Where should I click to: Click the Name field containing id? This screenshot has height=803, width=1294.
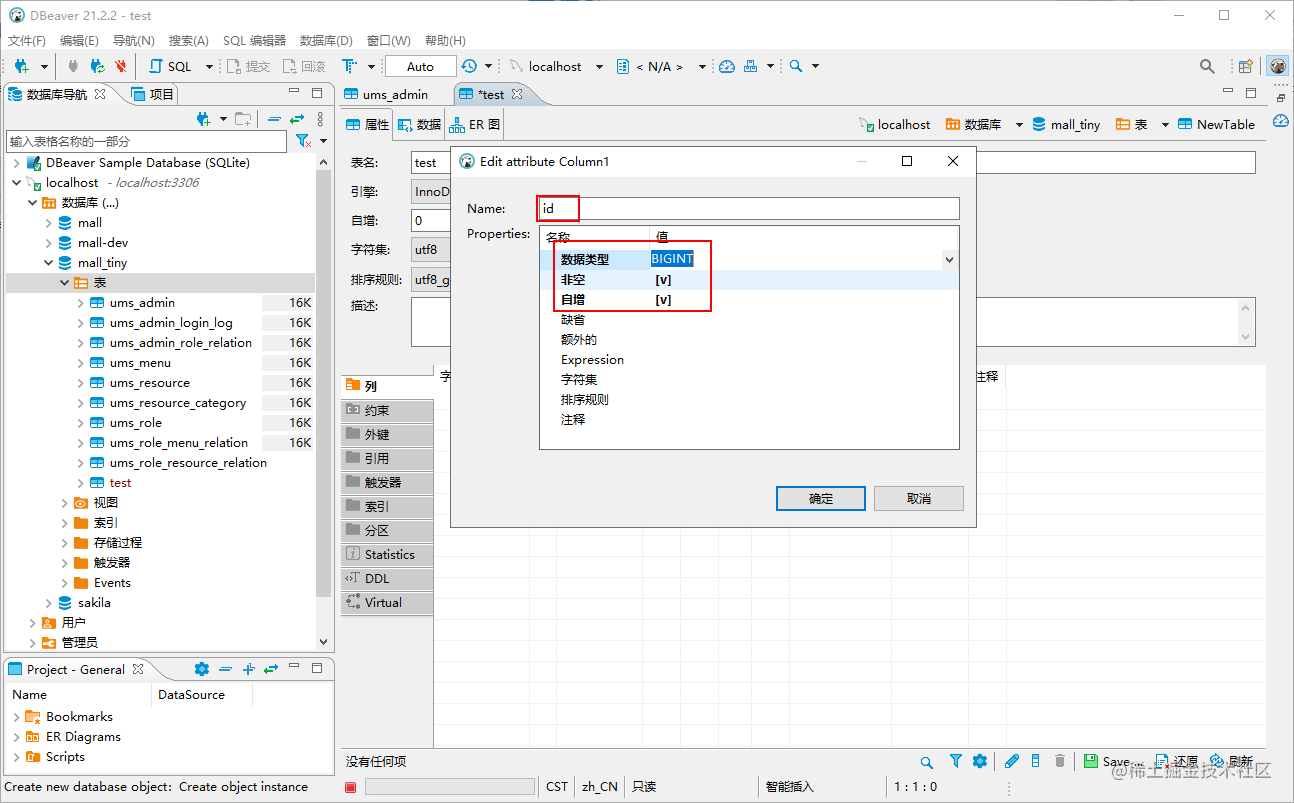[749, 209]
